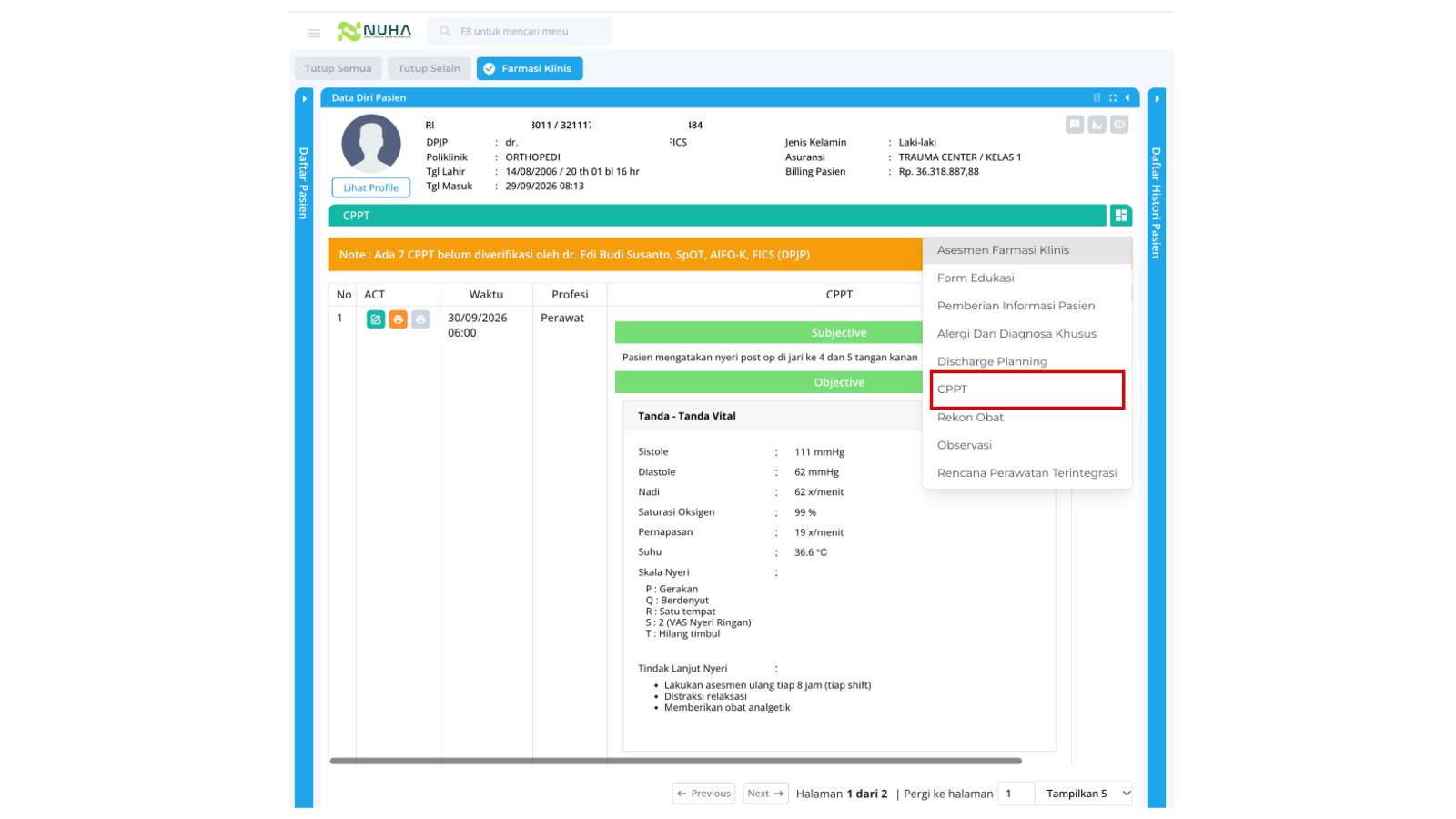Click the orange CPPT verification note banner

(626, 255)
